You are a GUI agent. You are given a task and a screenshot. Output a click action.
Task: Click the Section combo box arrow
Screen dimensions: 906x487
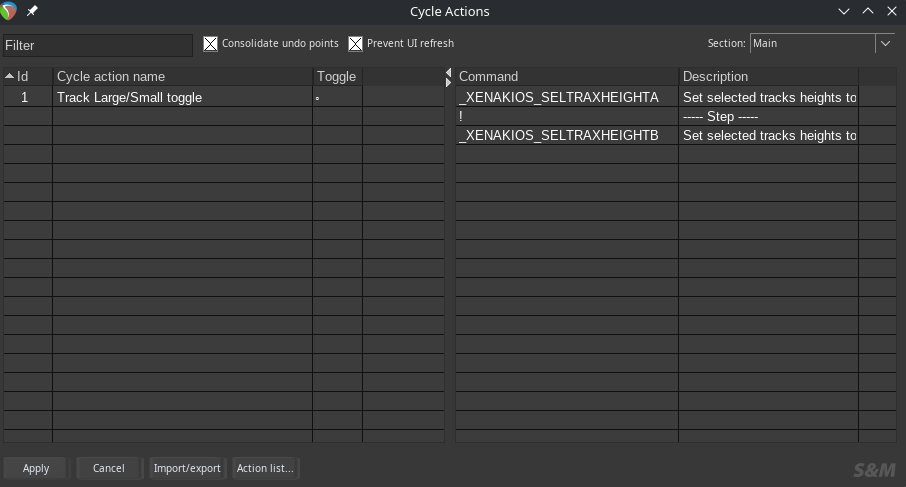pos(885,44)
